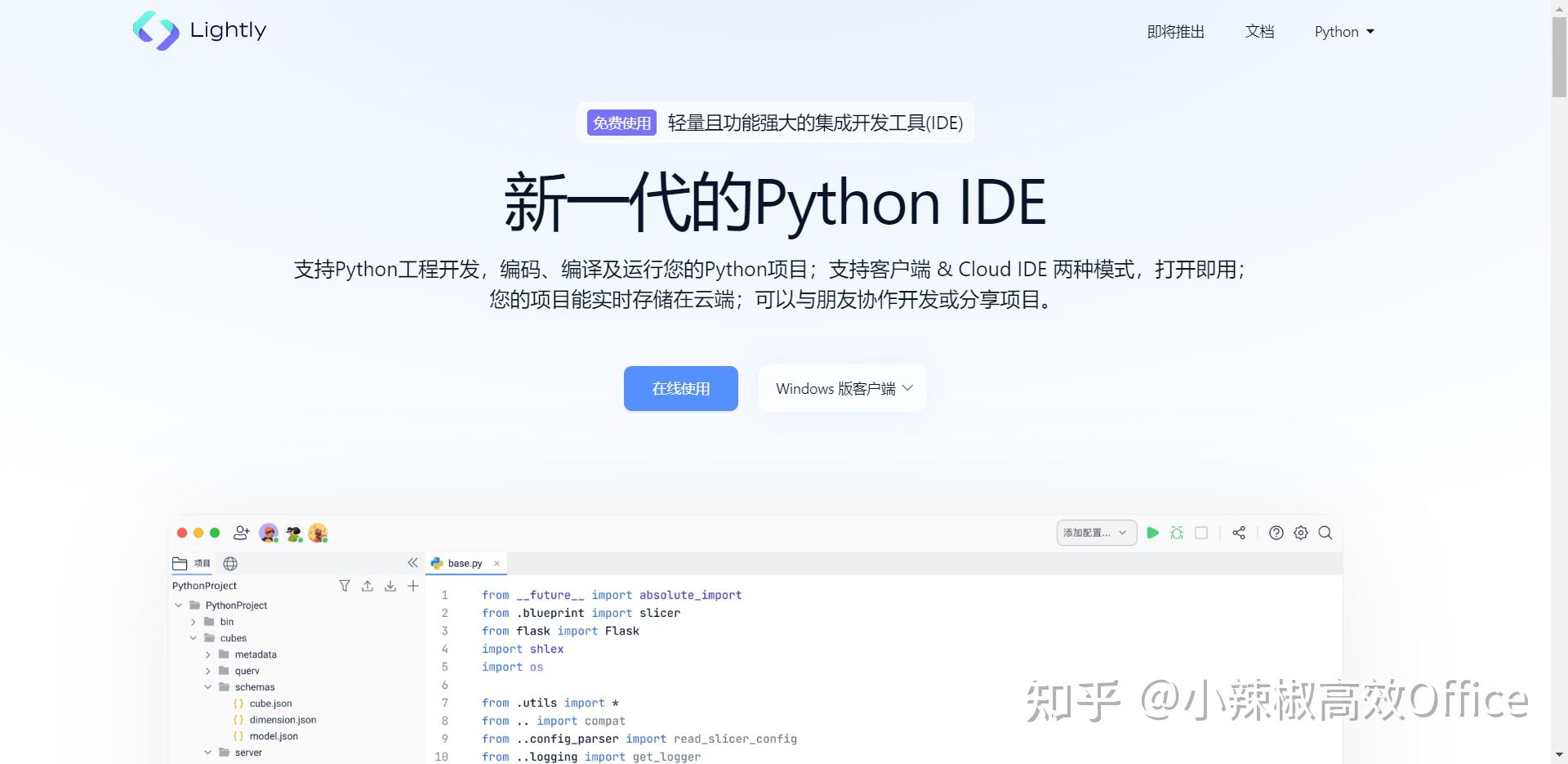Invite a collaborator with the add-person icon
Image resolution: width=1568 pixels, height=764 pixels.
(x=241, y=533)
